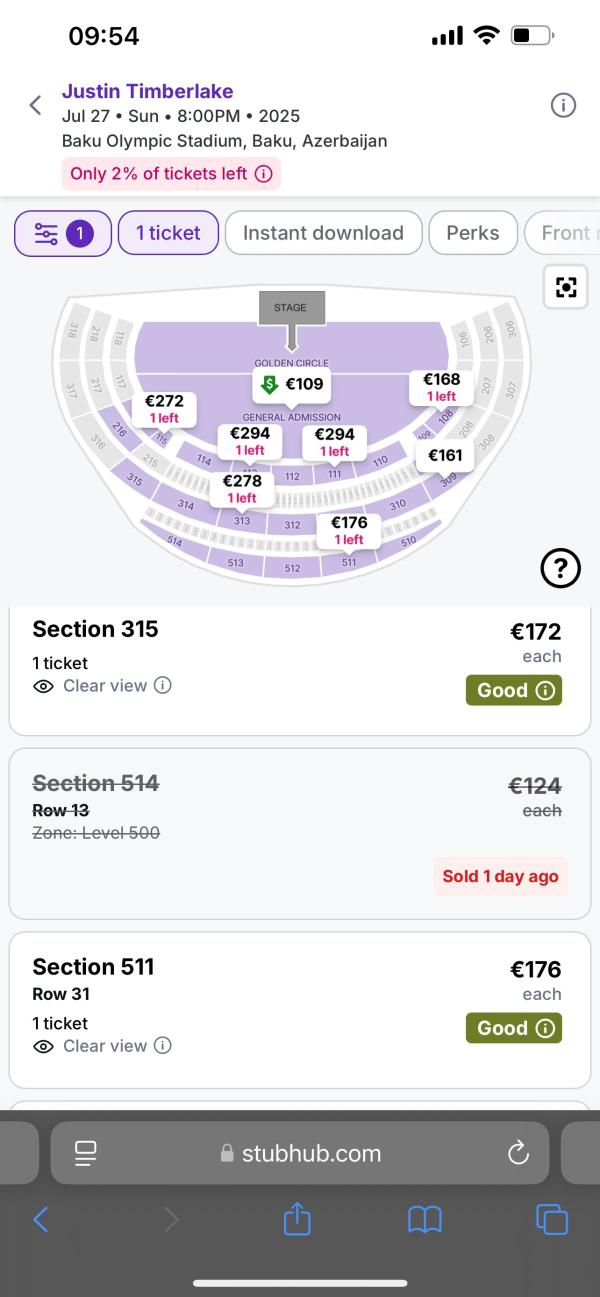Open the question mark help button
This screenshot has width=600, height=1297.
point(560,568)
